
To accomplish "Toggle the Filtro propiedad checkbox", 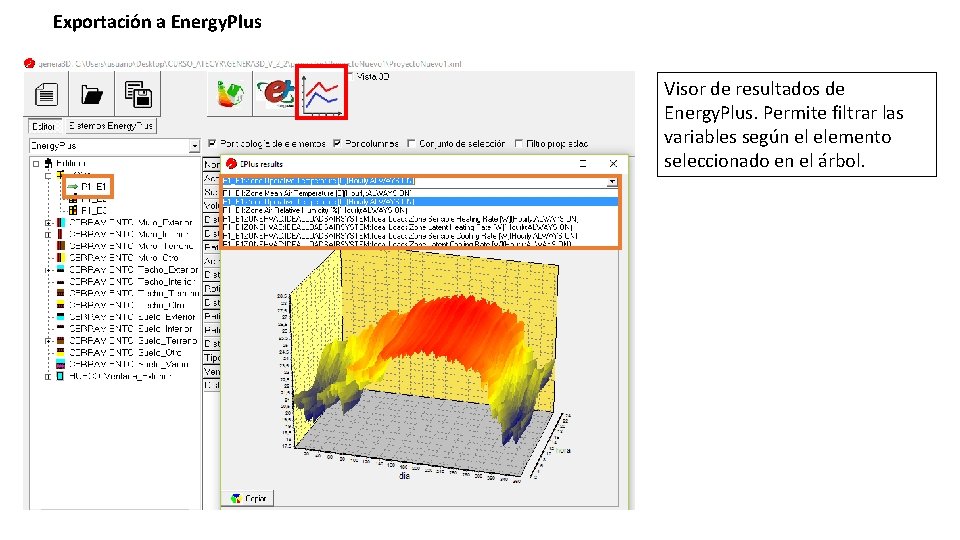I will [x=519, y=143].
